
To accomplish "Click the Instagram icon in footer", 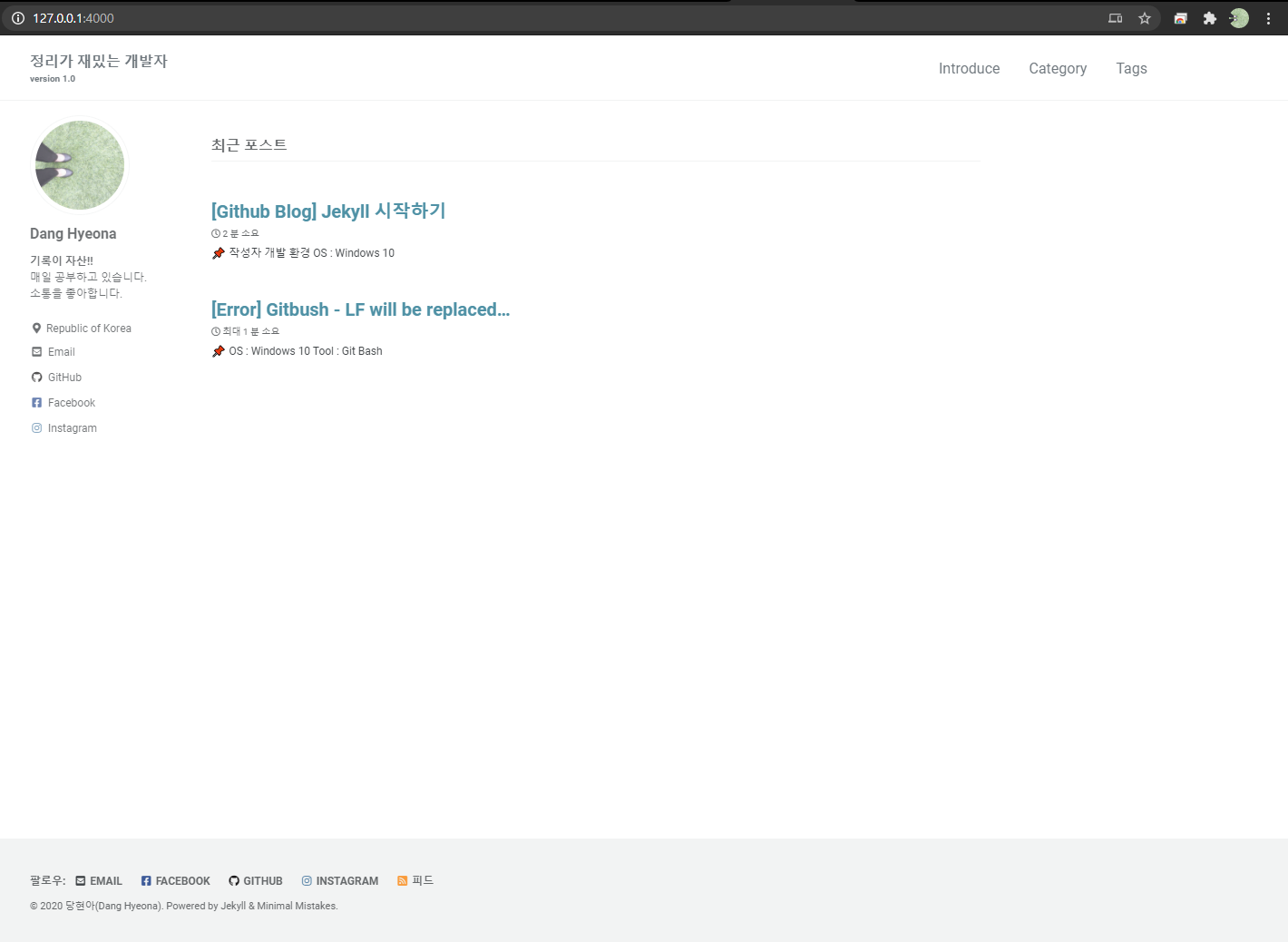I will tap(307, 880).
